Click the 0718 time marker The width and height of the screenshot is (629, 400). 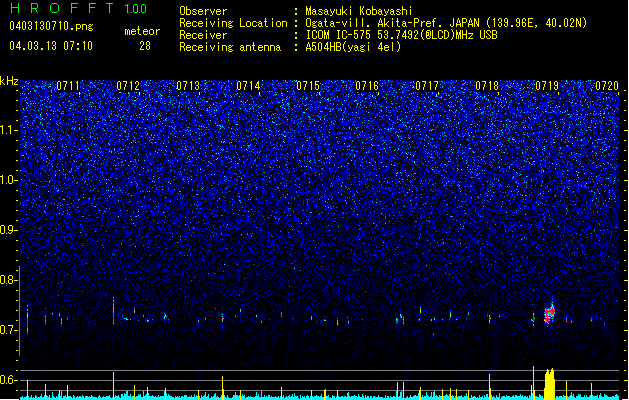pyautogui.click(x=487, y=86)
